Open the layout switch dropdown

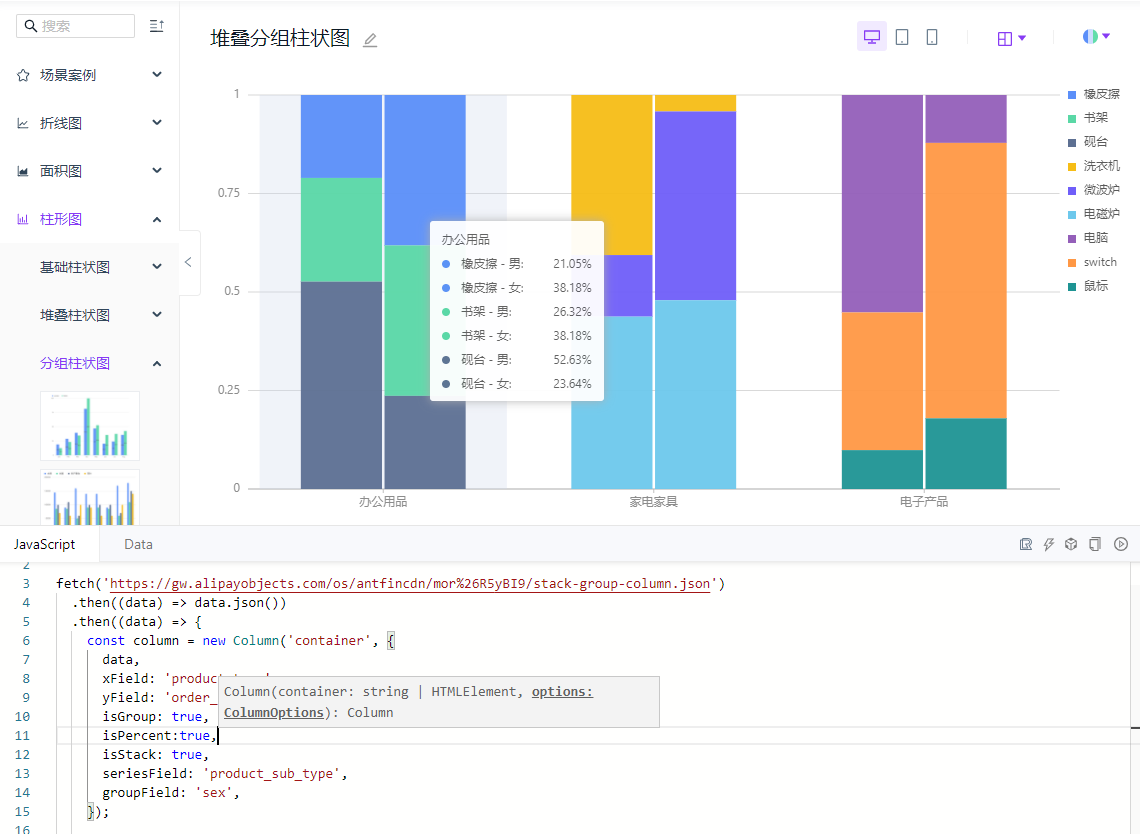pyautogui.click(x=1011, y=39)
